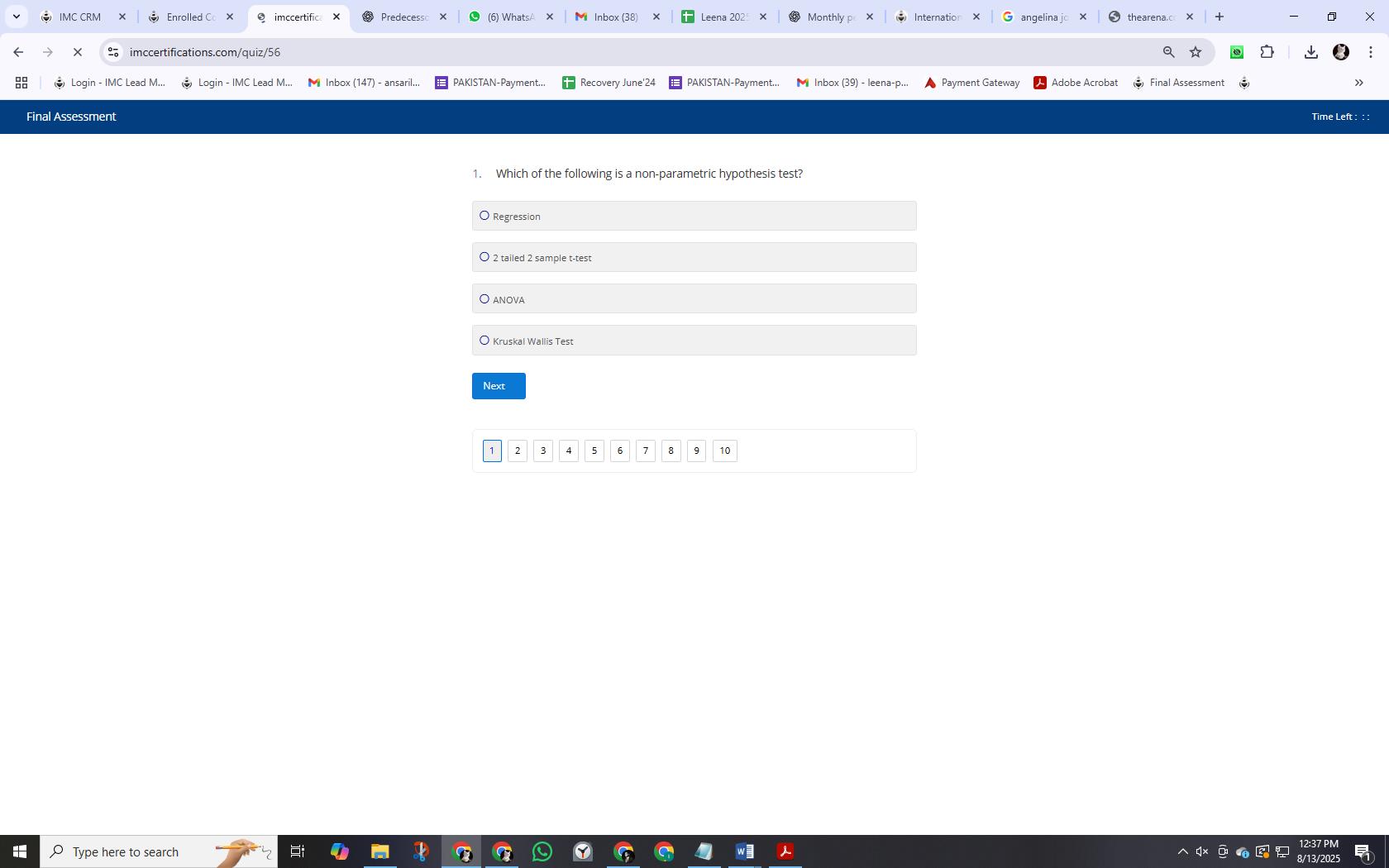Switch to the thearena.co tab
This screenshot has width=1389, height=868.
[1150, 17]
